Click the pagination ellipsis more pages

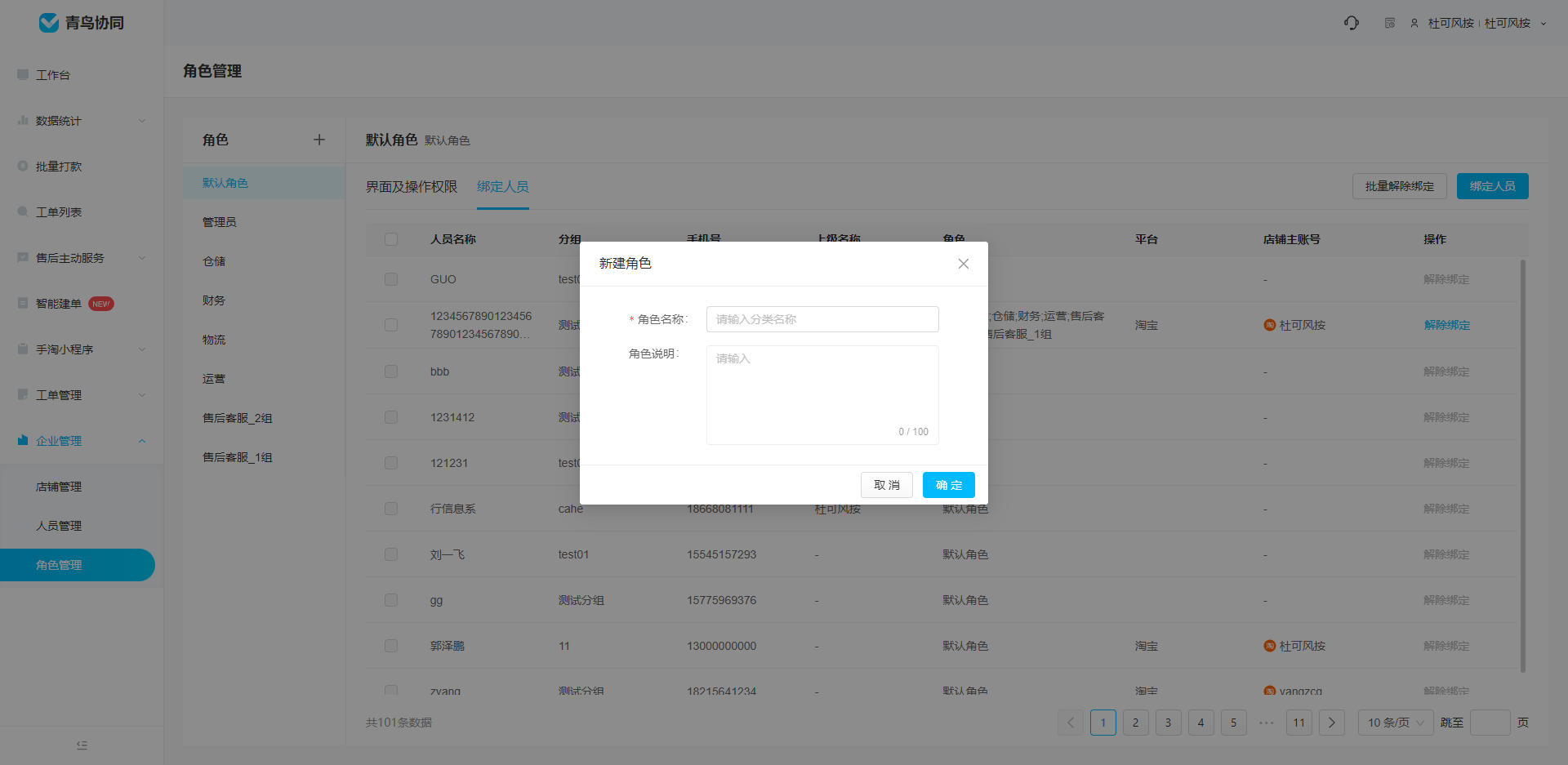pyautogui.click(x=1267, y=723)
